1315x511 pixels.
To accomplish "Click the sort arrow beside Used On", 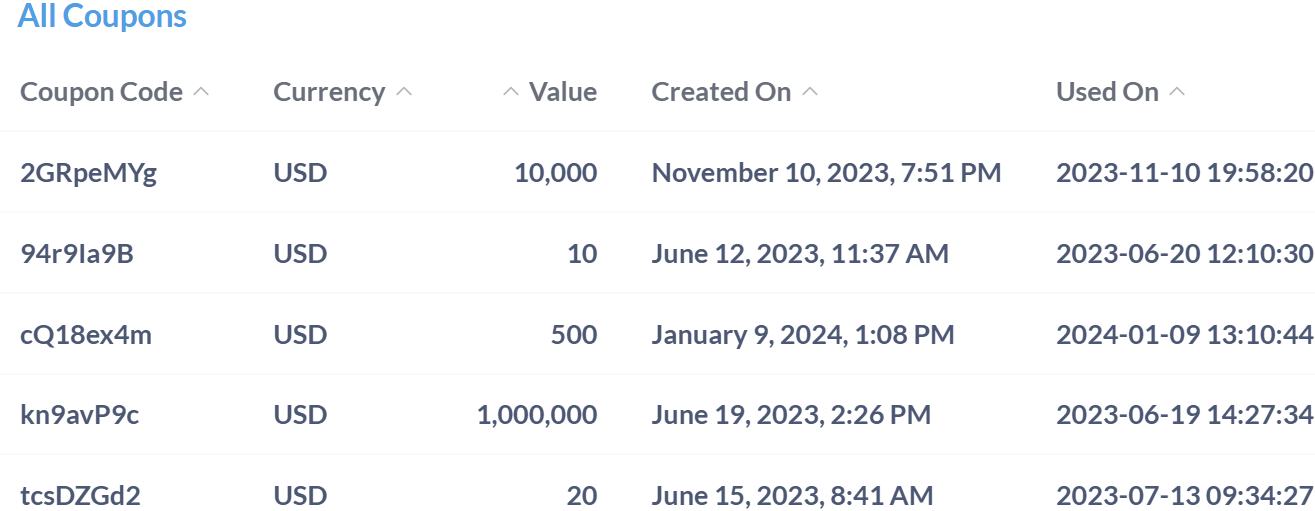I will tap(1177, 92).
